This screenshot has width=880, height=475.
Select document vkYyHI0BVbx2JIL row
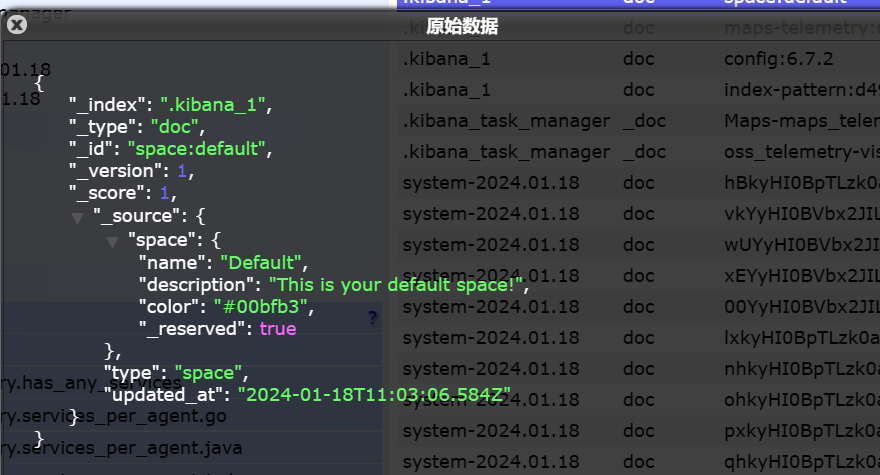(639, 214)
